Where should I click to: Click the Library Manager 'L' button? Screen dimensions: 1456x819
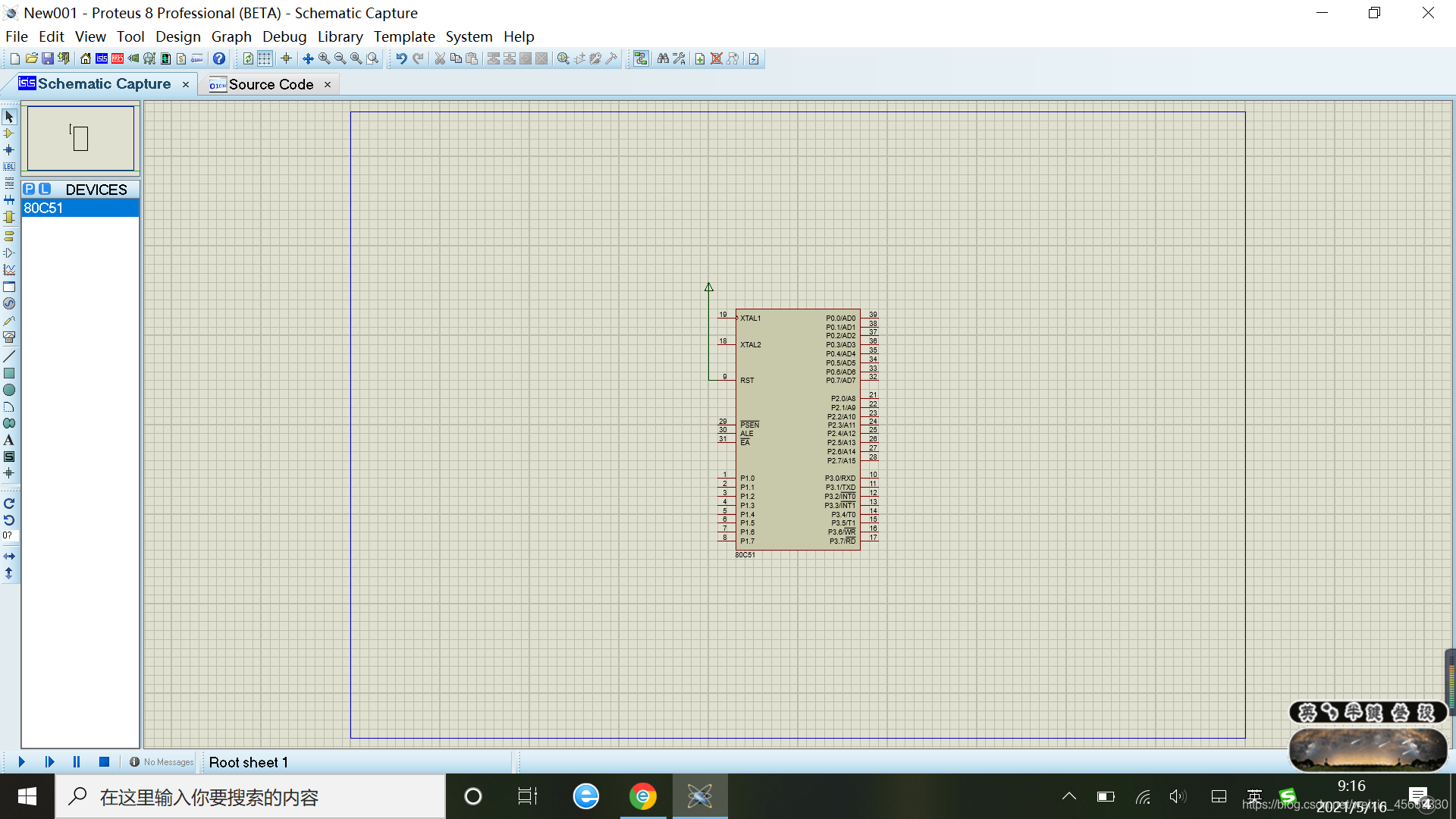point(45,189)
